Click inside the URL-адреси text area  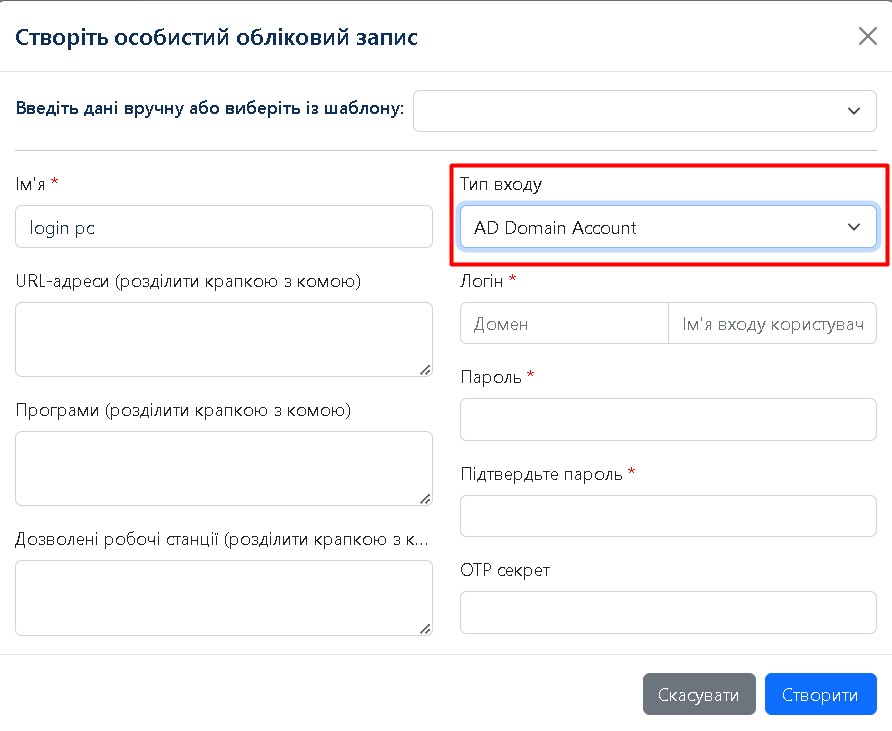click(x=224, y=339)
